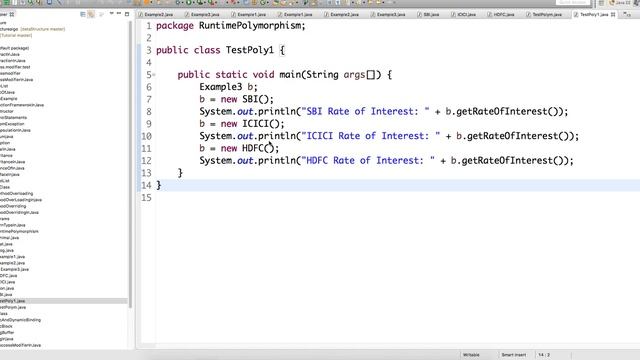Image resolution: width=640 pixels, height=360 pixels.
Task: Select the (default package) tree entry
Action: [x=15, y=48]
